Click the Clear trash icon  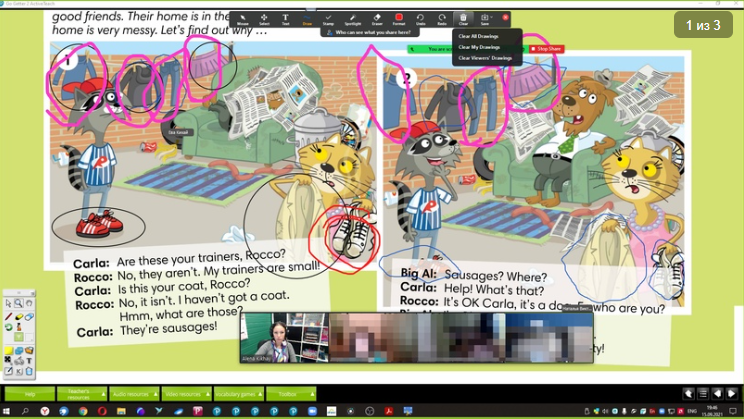463,19
